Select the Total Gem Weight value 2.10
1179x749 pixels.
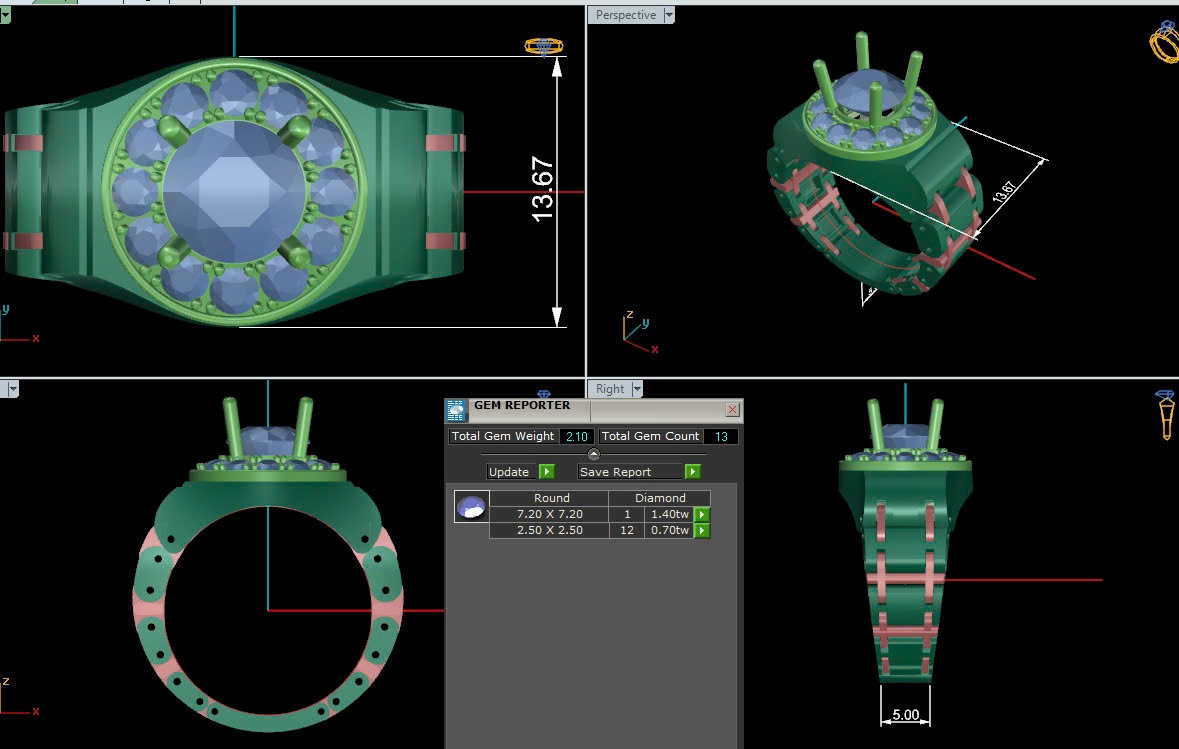point(577,436)
